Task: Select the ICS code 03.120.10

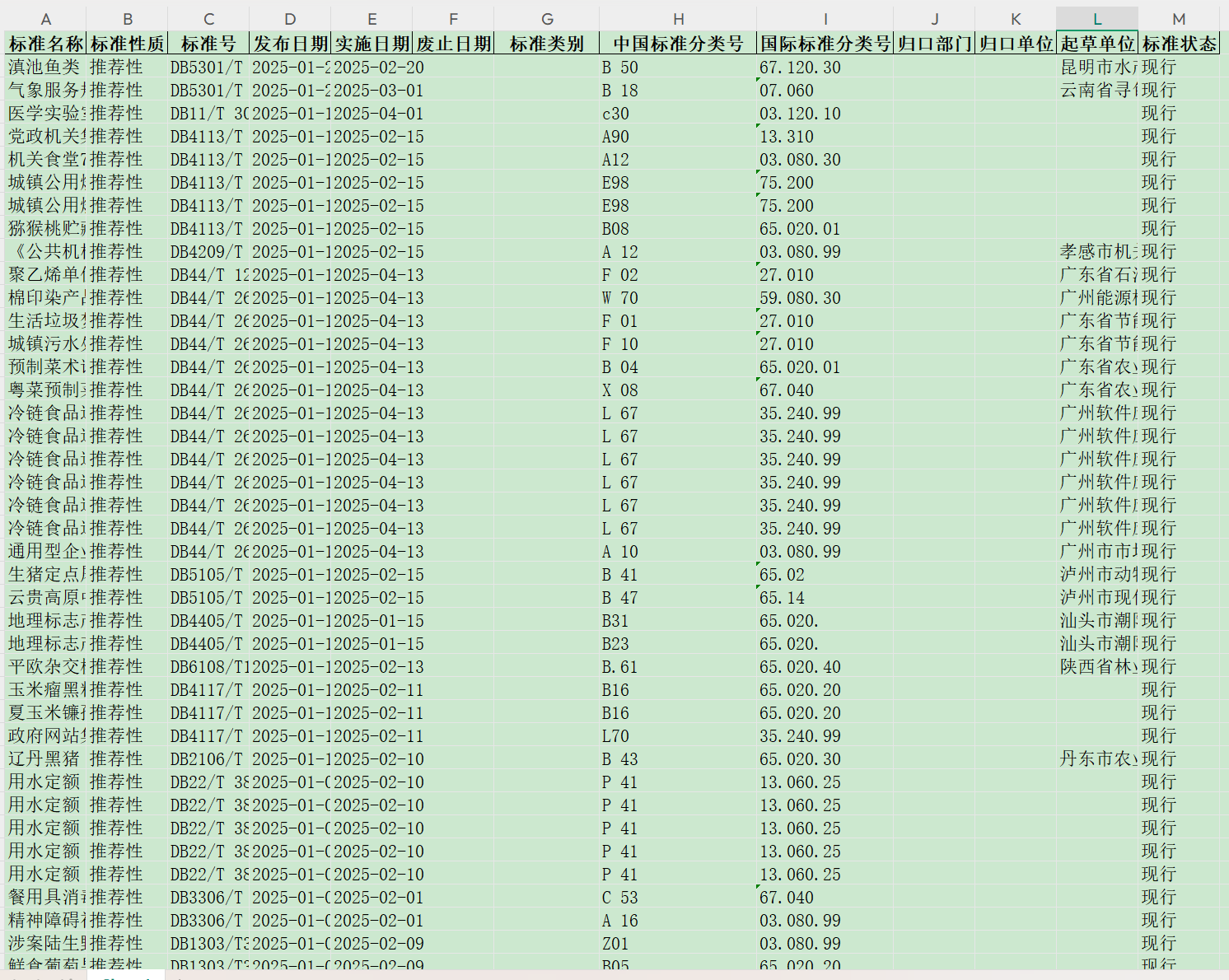Action: coord(825,113)
